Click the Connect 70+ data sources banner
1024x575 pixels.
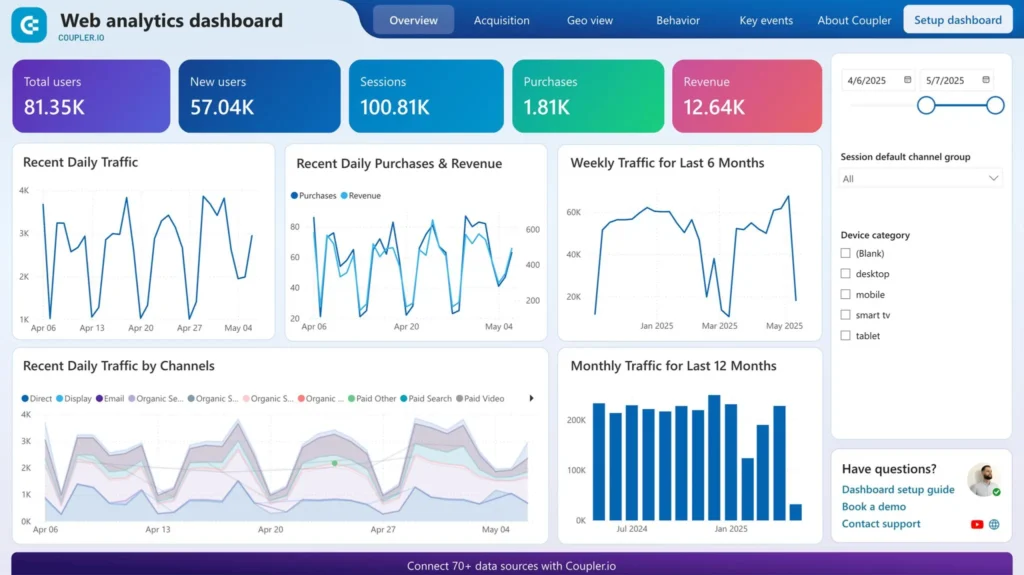[x=512, y=565]
